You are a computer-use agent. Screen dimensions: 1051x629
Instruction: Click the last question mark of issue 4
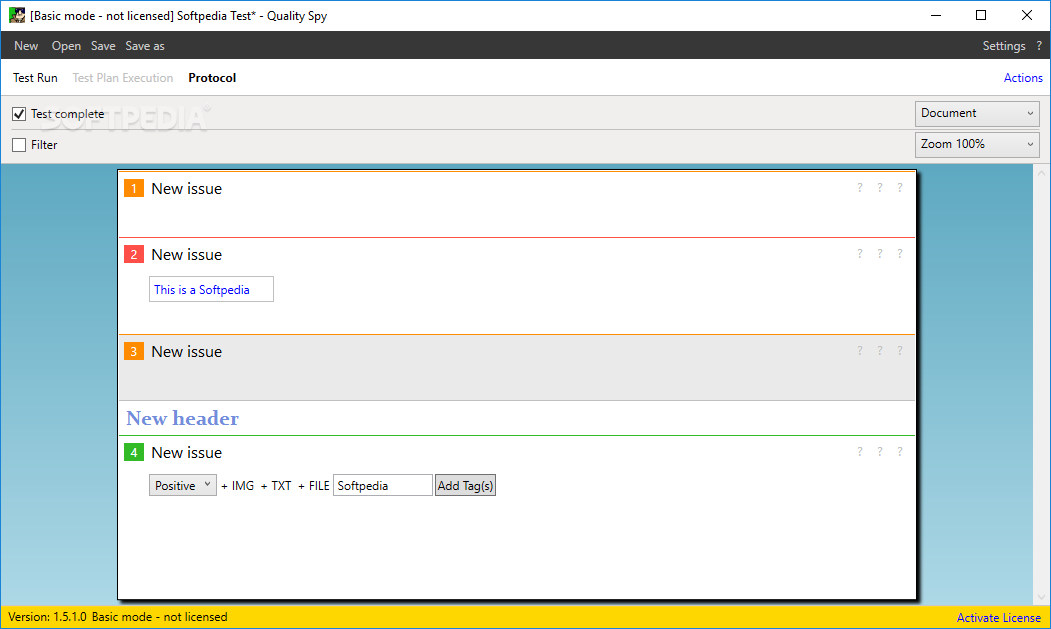point(900,452)
